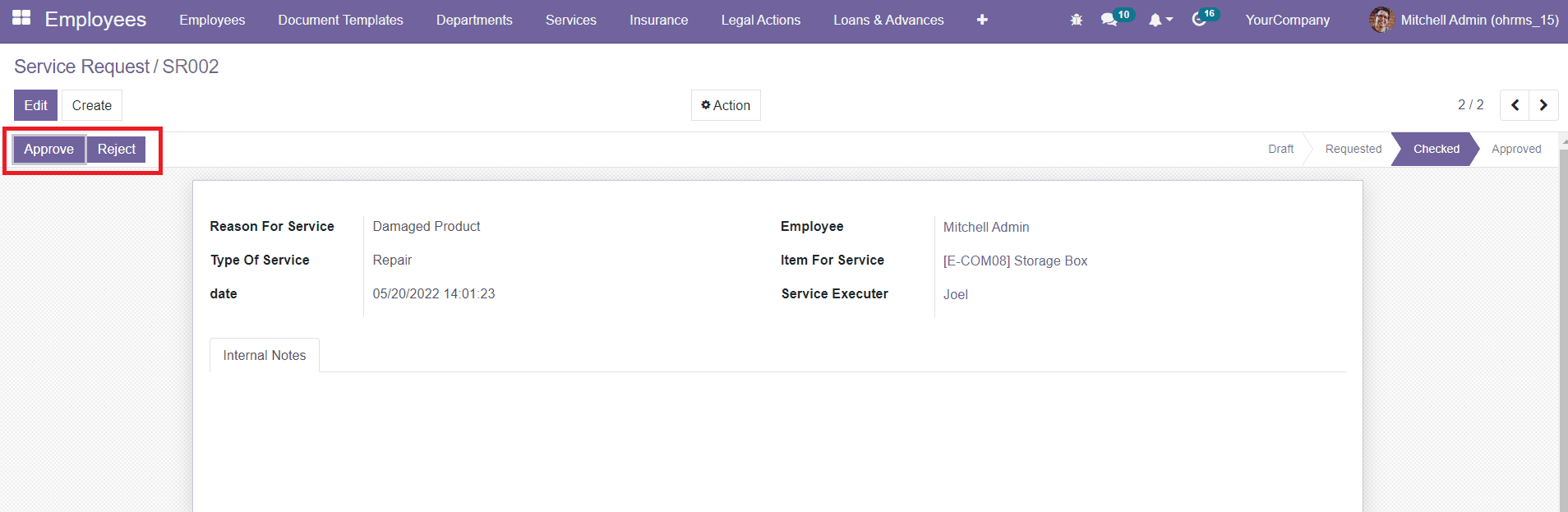Image resolution: width=1568 pixels, height=512 pixels.
Task: Go to previous record with left arrow
Action: [x=1515, y=105]
